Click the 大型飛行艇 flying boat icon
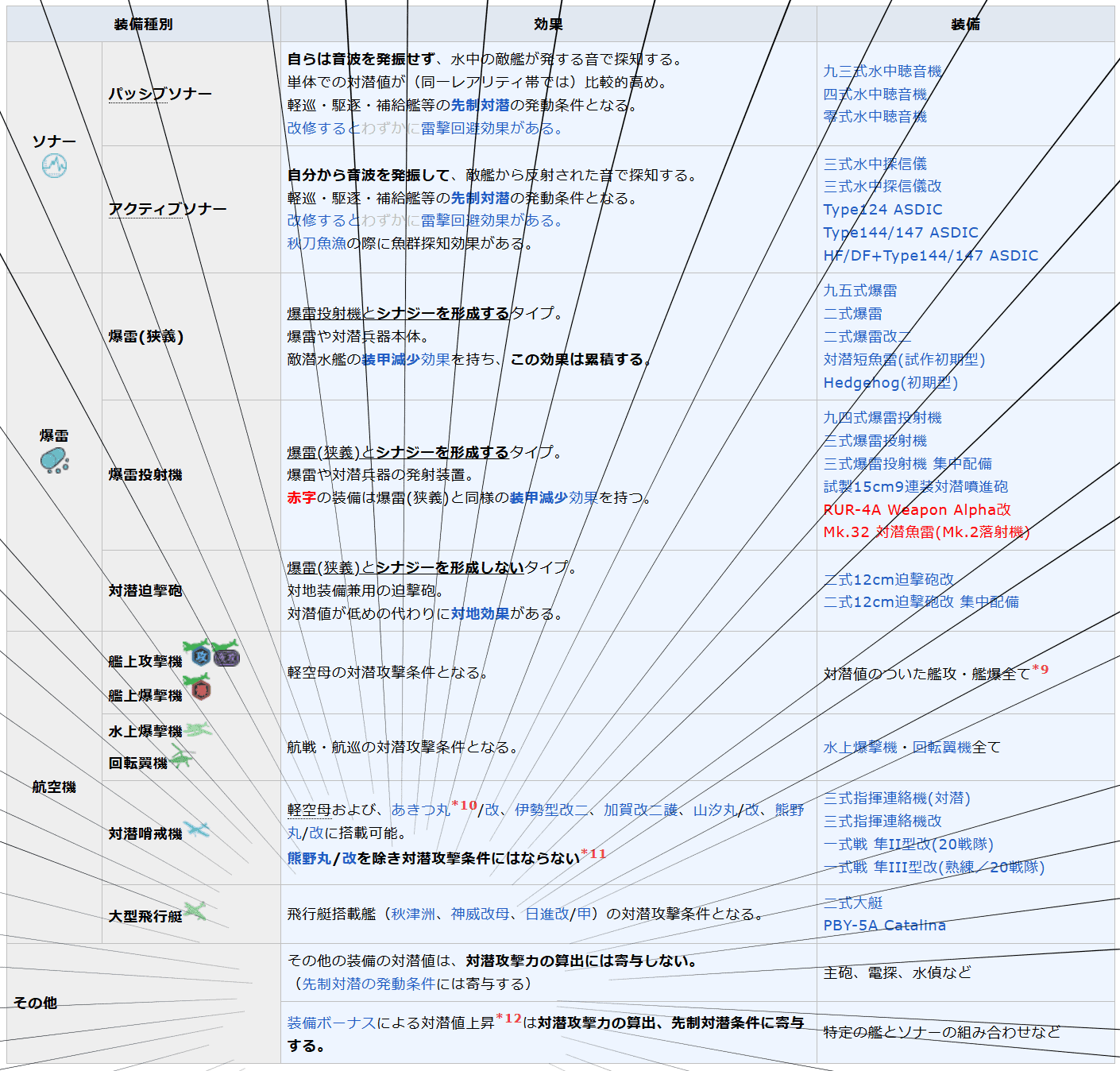This screenshot has height=1071, width=1120. [x=195, y=911]
